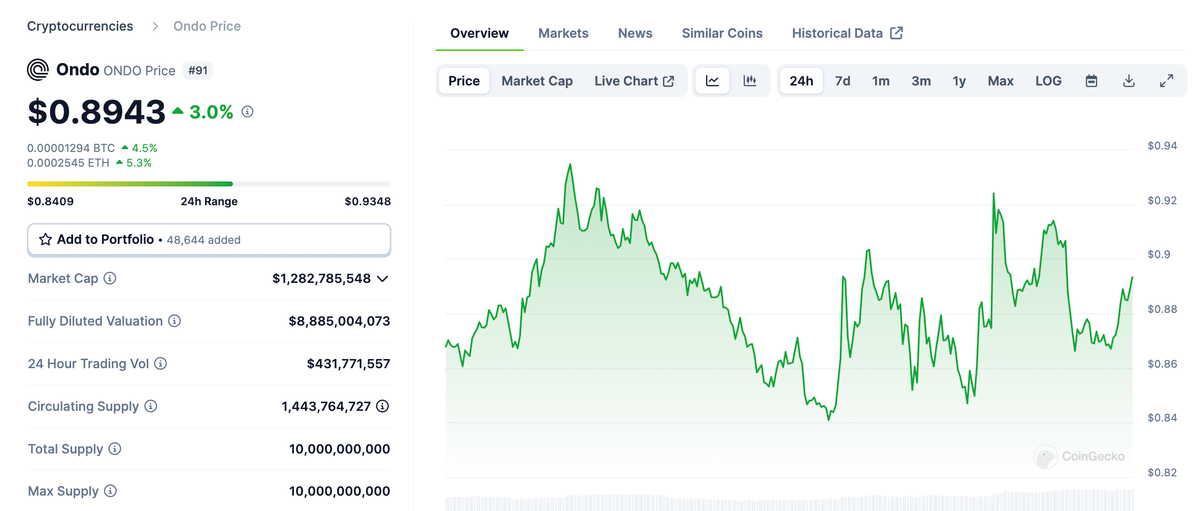Screen dimensions: 1200x511
Task: Click the 0.00001294 BTC value
Action: pos(71,148)
